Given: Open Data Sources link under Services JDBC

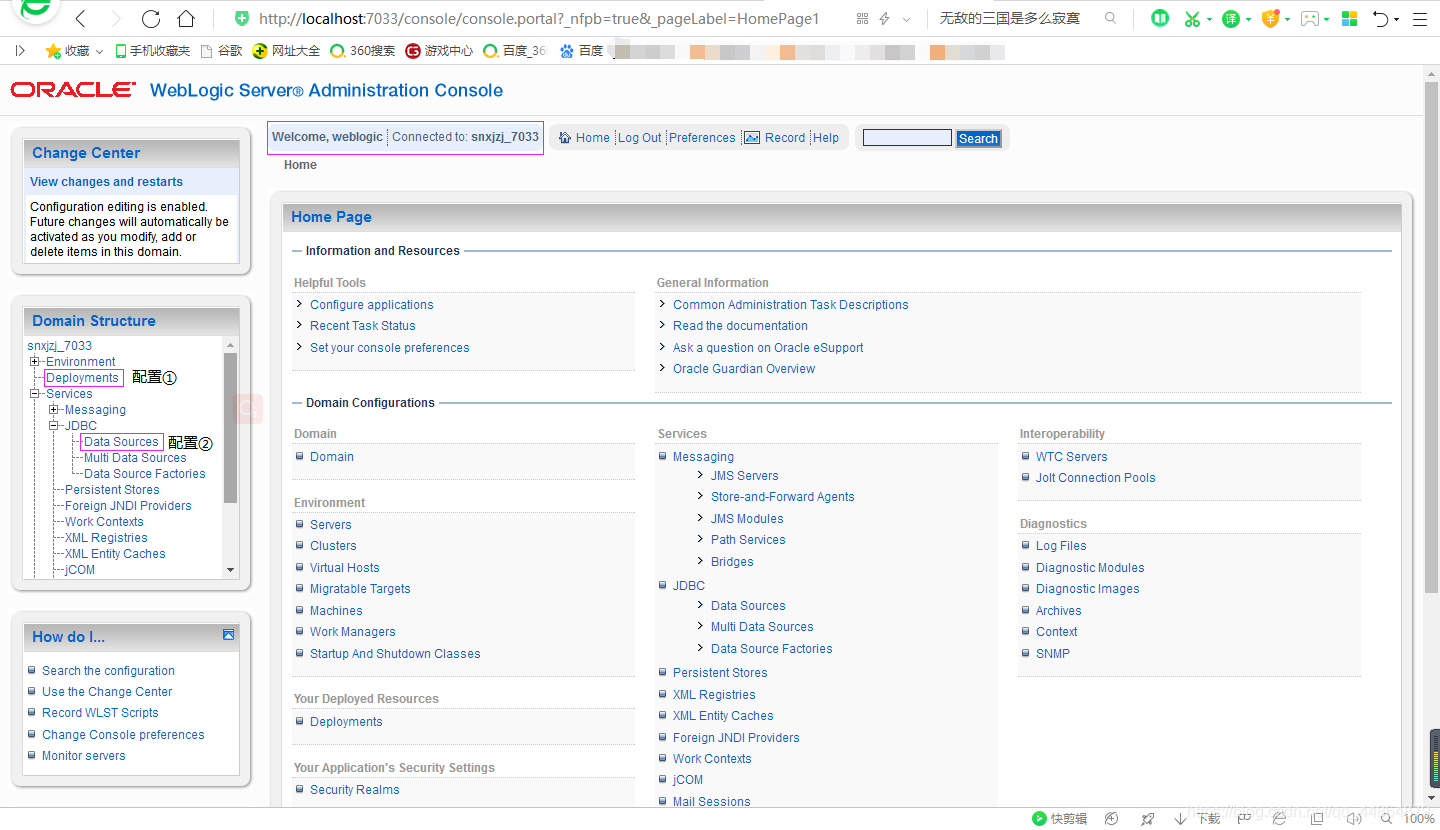Looking at the screenshot, I should [x=748, y=606].
